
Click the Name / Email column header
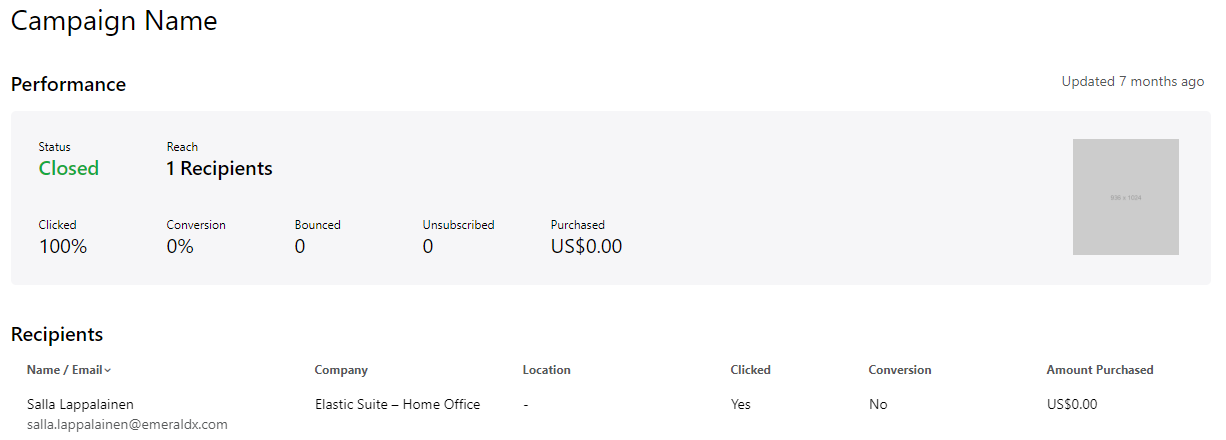pos(65,370)
